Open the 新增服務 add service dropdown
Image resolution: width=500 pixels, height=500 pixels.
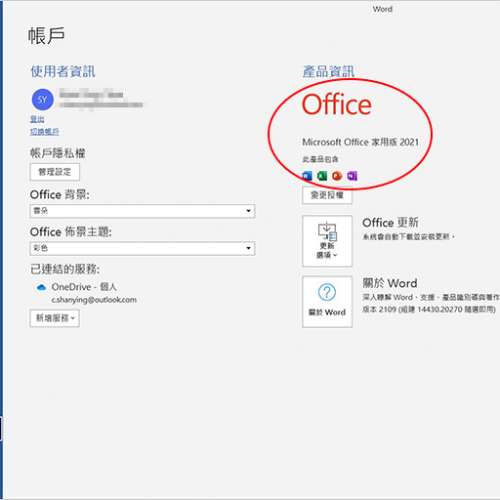(x=55, y=318)
